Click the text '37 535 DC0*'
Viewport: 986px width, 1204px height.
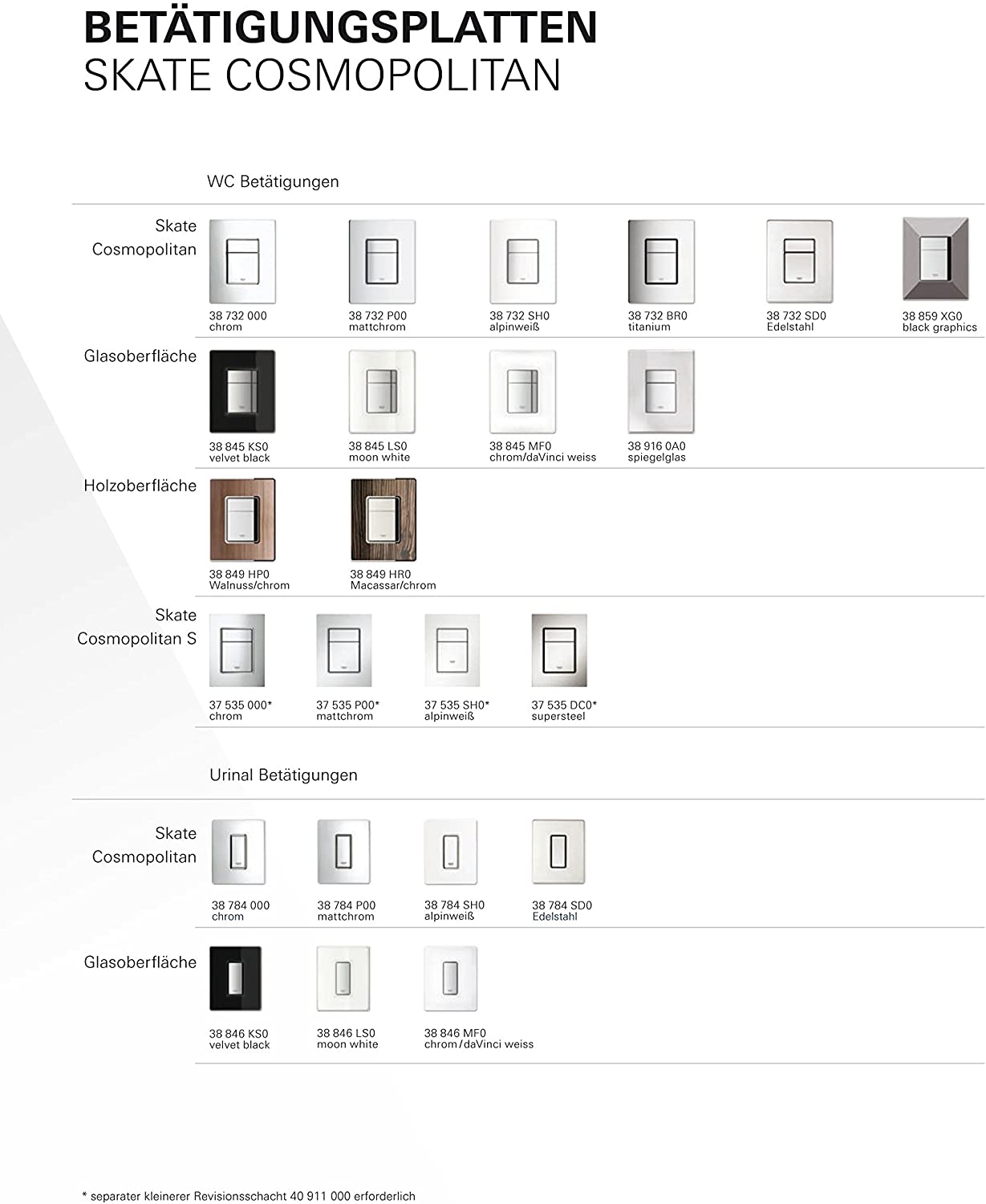pyautogui.click(x=565, y=706)
